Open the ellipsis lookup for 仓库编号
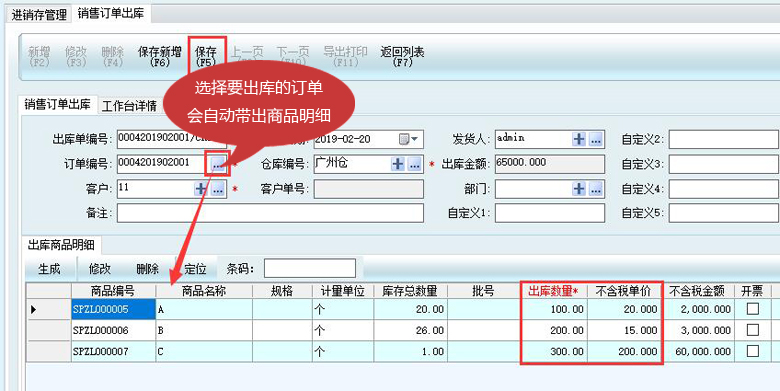The height and width of the screenshot is (391, 780). [x=414, y=164]
